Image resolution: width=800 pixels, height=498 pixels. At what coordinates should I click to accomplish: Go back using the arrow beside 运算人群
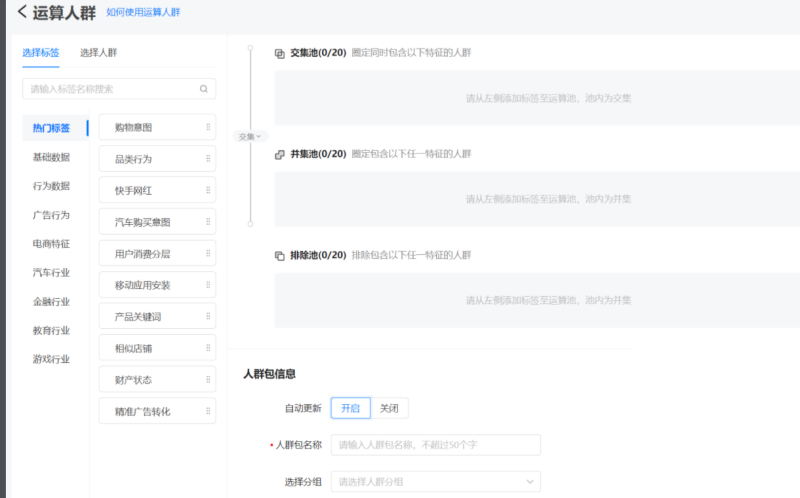click(x=22, y=11)
